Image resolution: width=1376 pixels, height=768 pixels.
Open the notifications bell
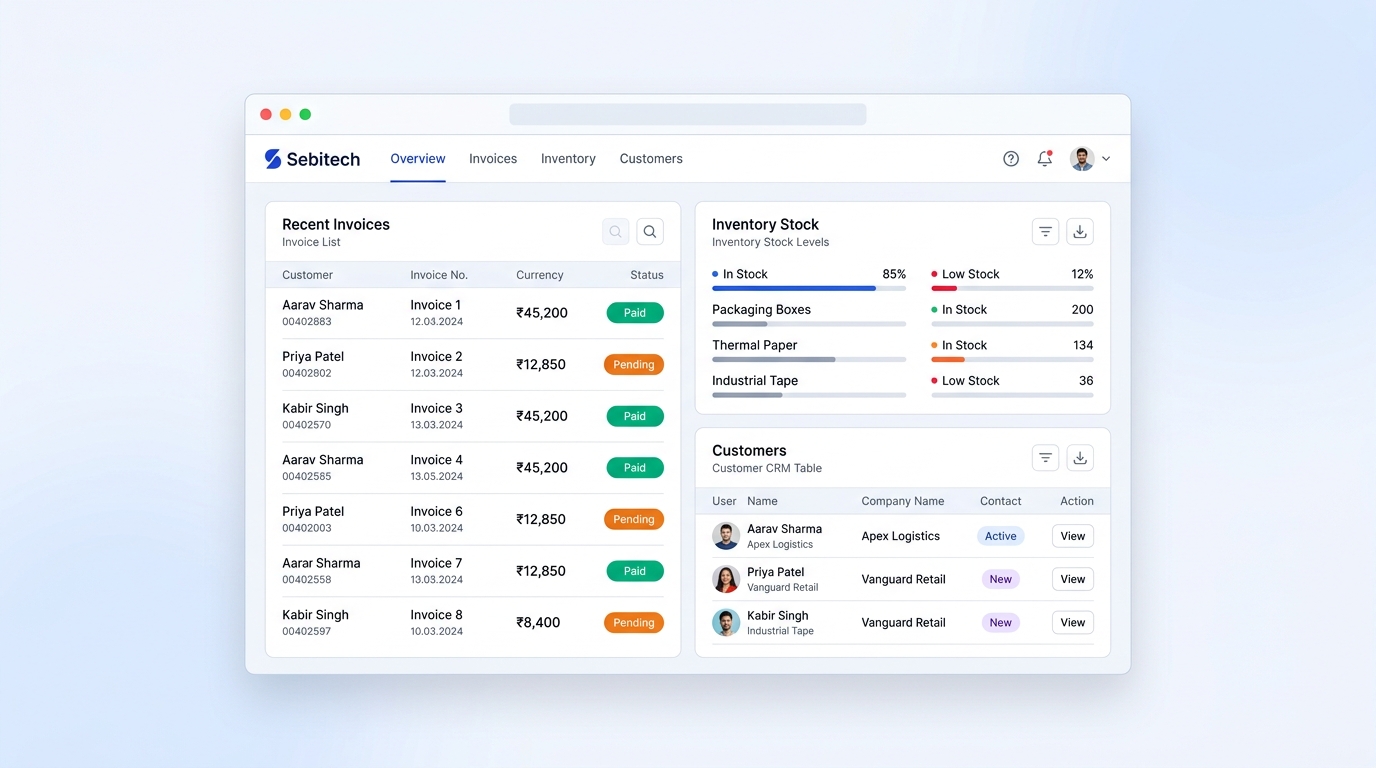point(1045,159)
